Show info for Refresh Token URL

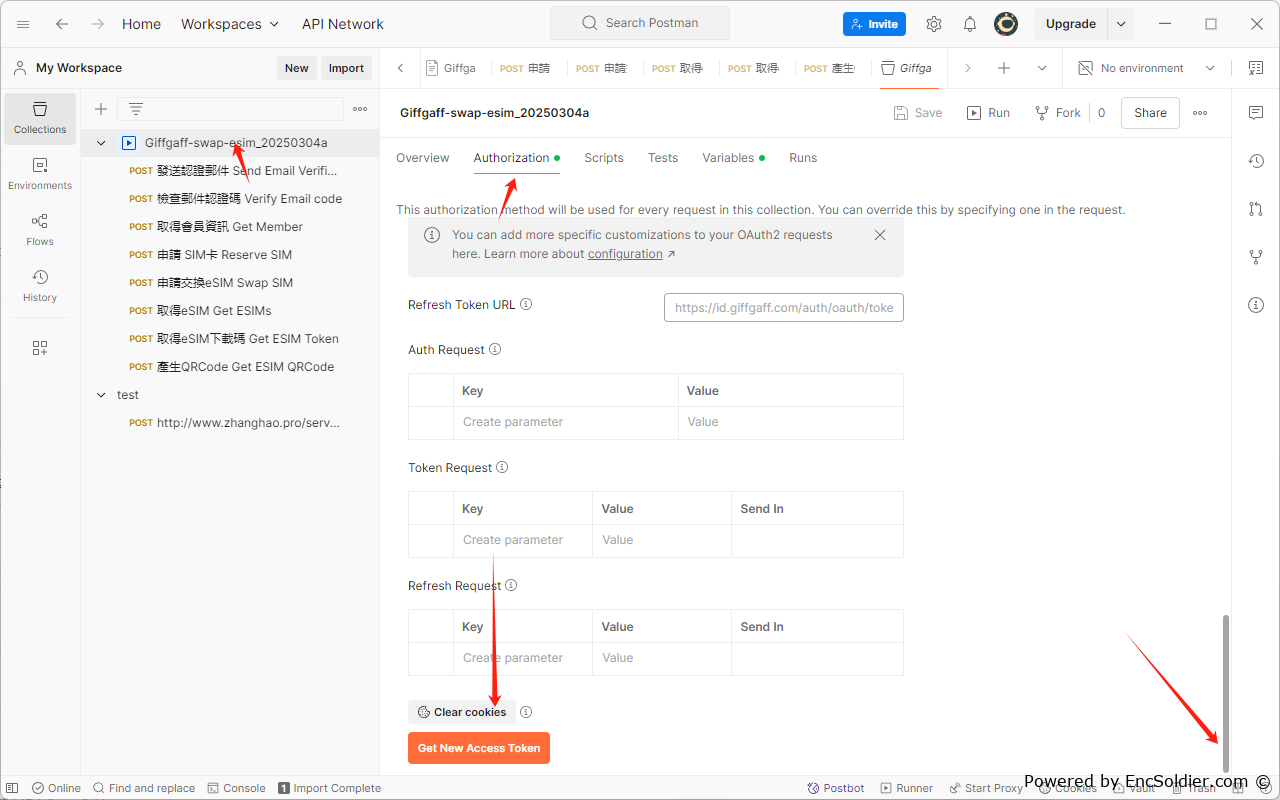pyautogui.click(x=526, y=304)
